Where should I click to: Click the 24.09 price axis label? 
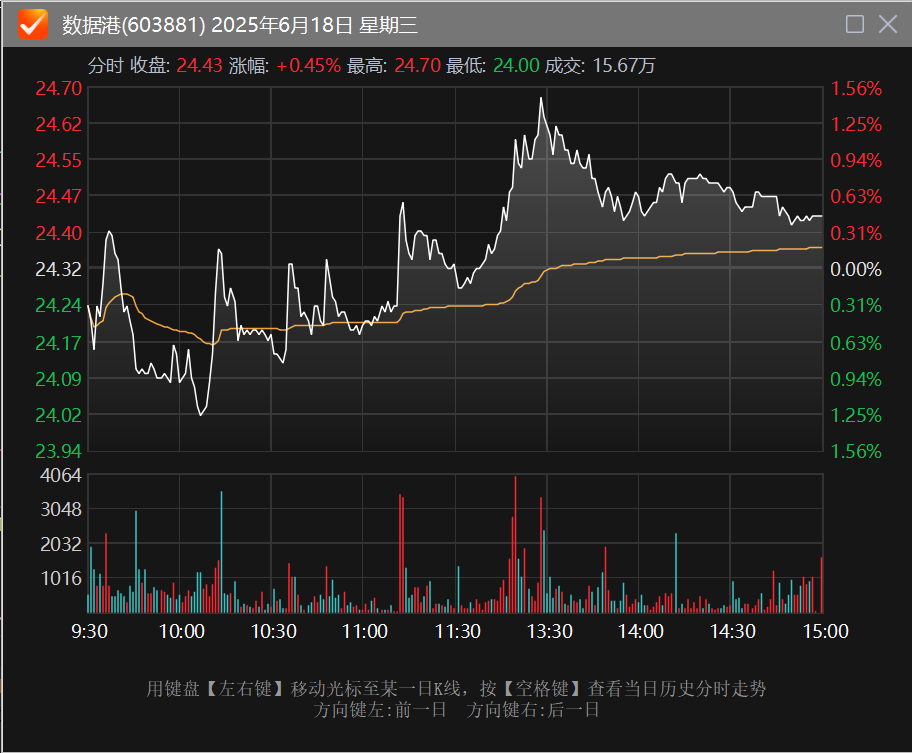click(x=59, y=379)
